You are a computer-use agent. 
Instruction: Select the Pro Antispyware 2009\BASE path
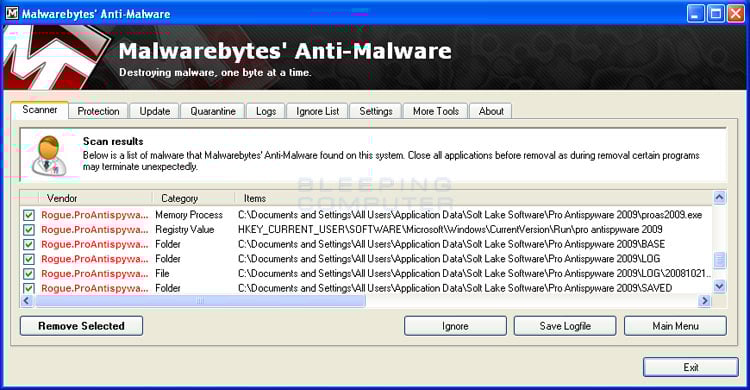tap(452, 244)
